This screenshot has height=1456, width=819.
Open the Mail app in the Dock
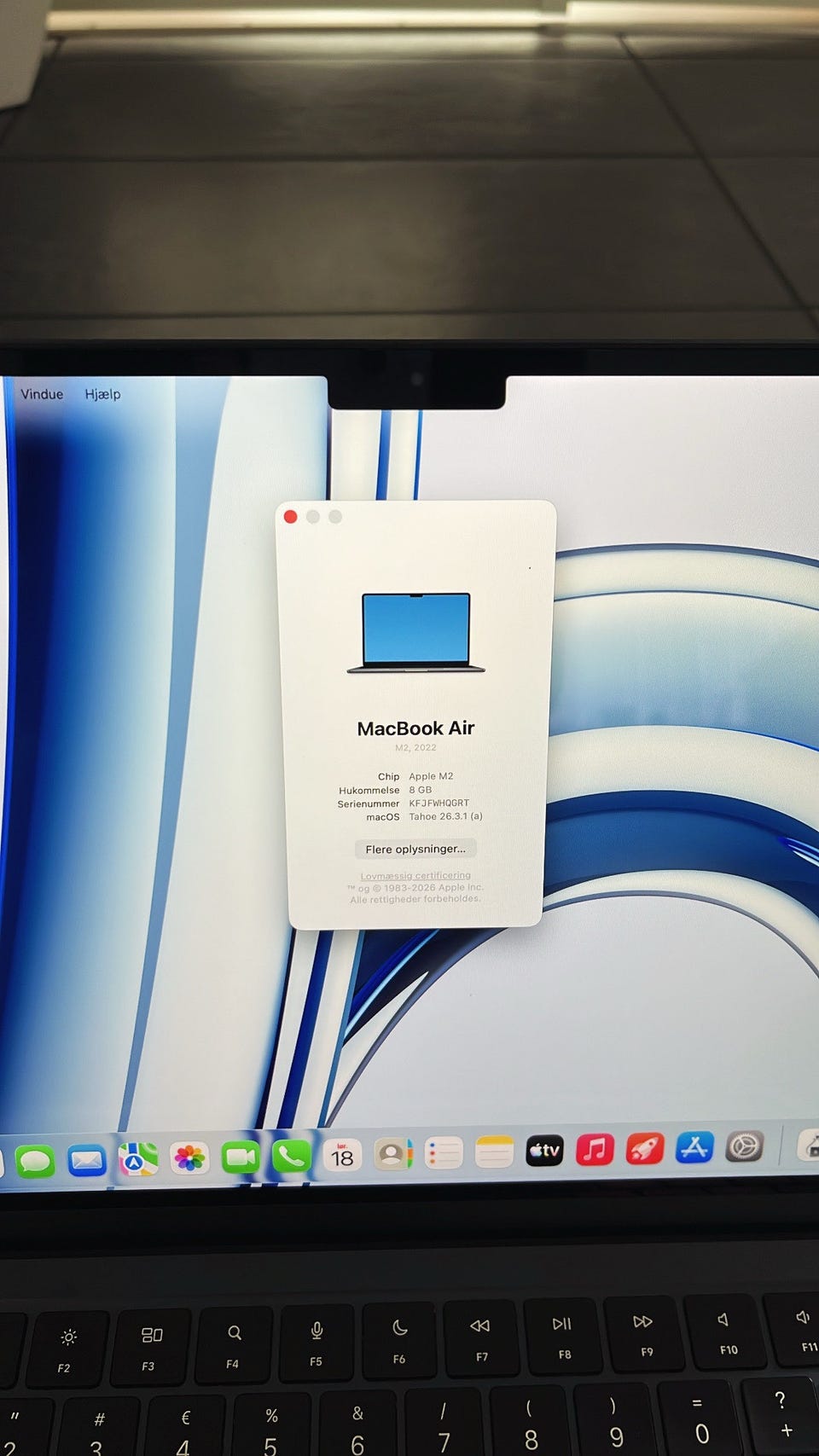point(86,1160)
